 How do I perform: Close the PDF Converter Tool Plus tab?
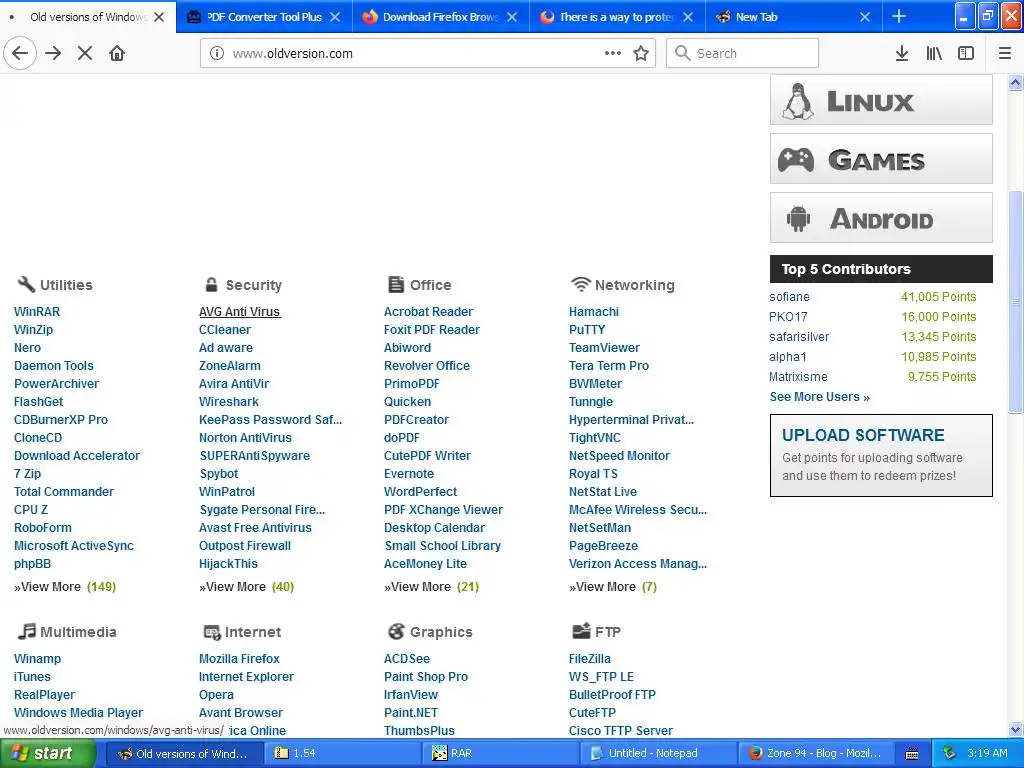335,17
